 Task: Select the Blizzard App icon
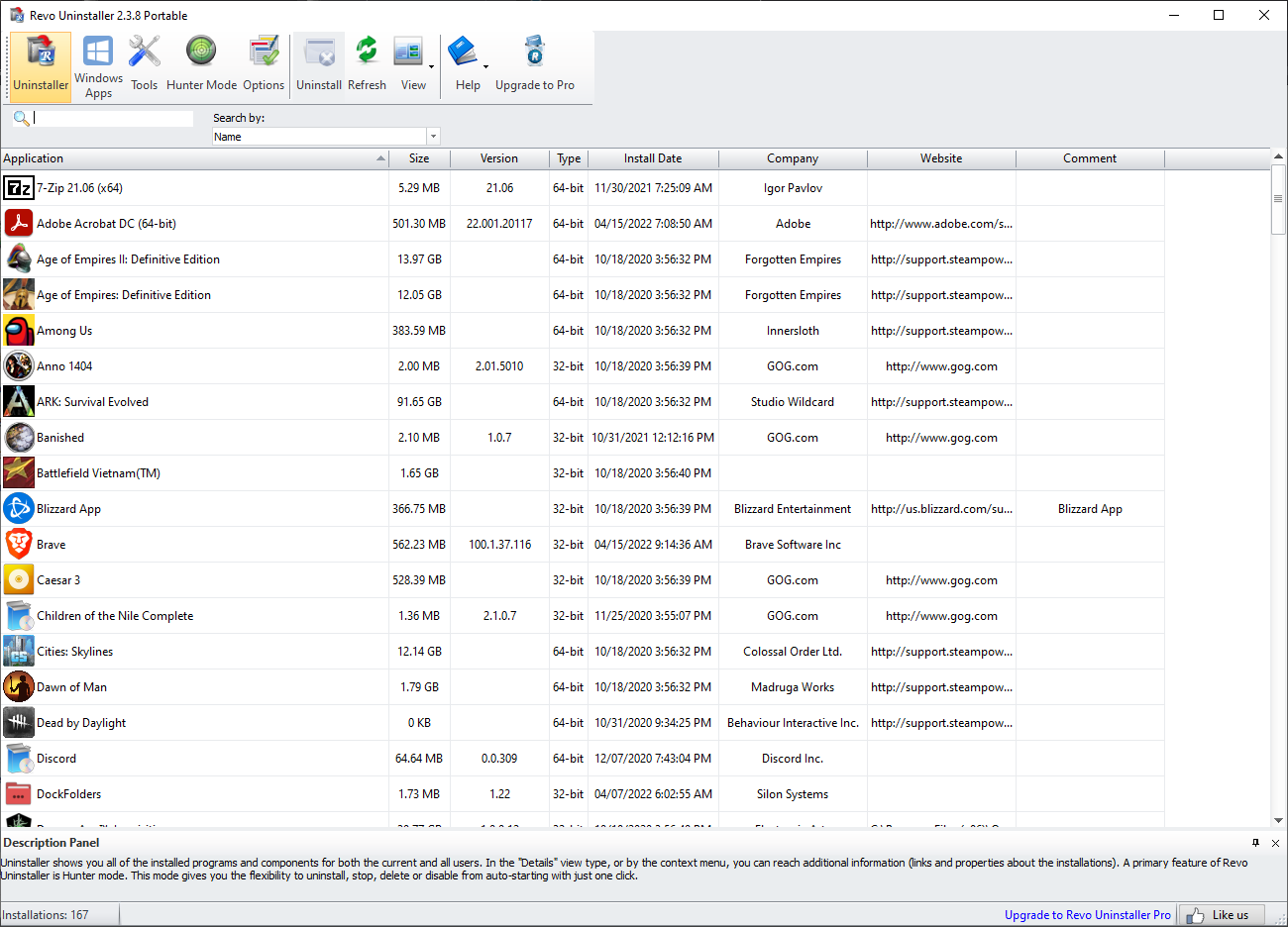(x=19, y=509)
